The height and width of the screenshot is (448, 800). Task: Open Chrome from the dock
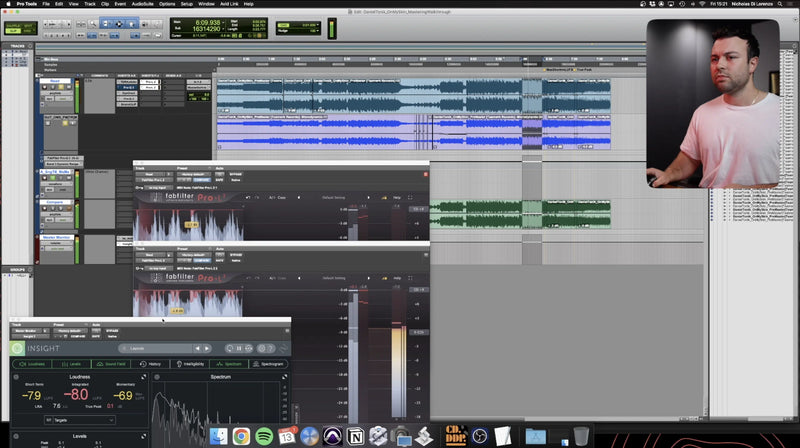[241, 436]
